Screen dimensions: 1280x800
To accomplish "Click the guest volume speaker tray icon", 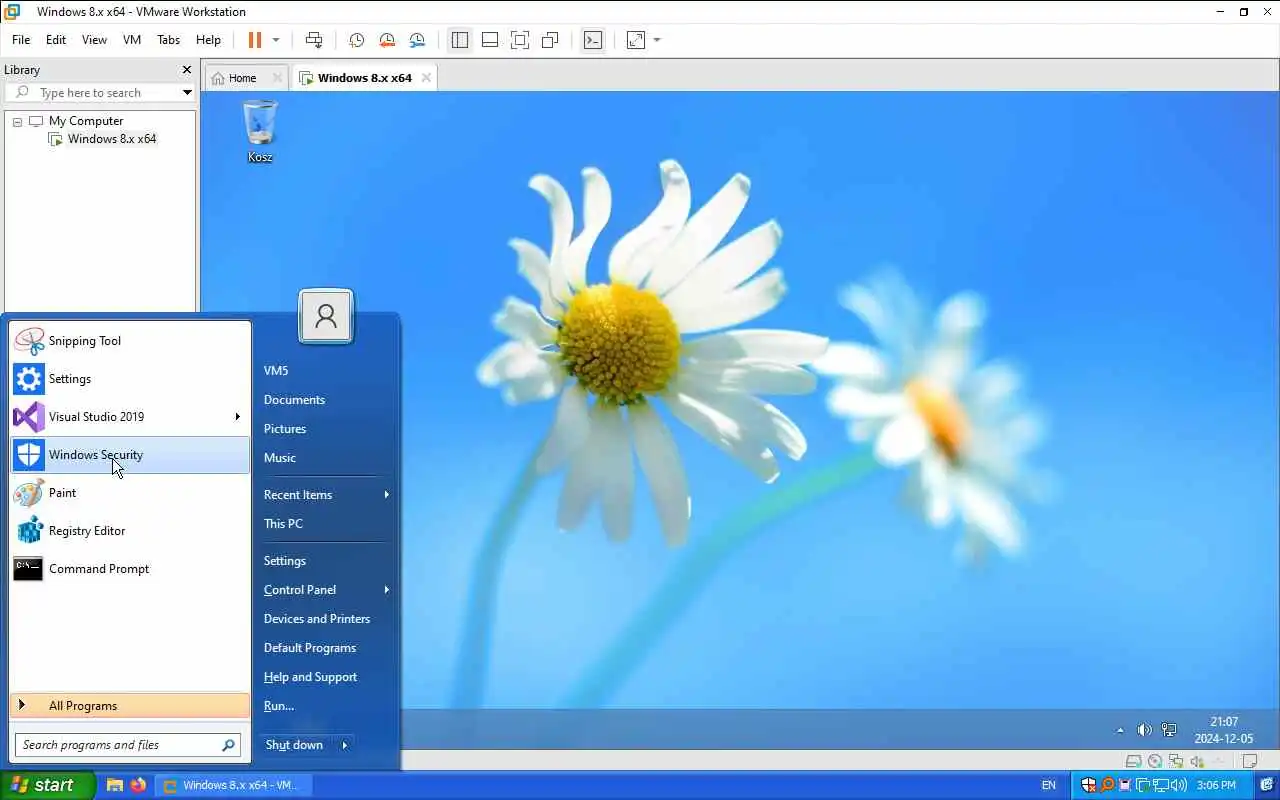I will tap(1144, 730).
